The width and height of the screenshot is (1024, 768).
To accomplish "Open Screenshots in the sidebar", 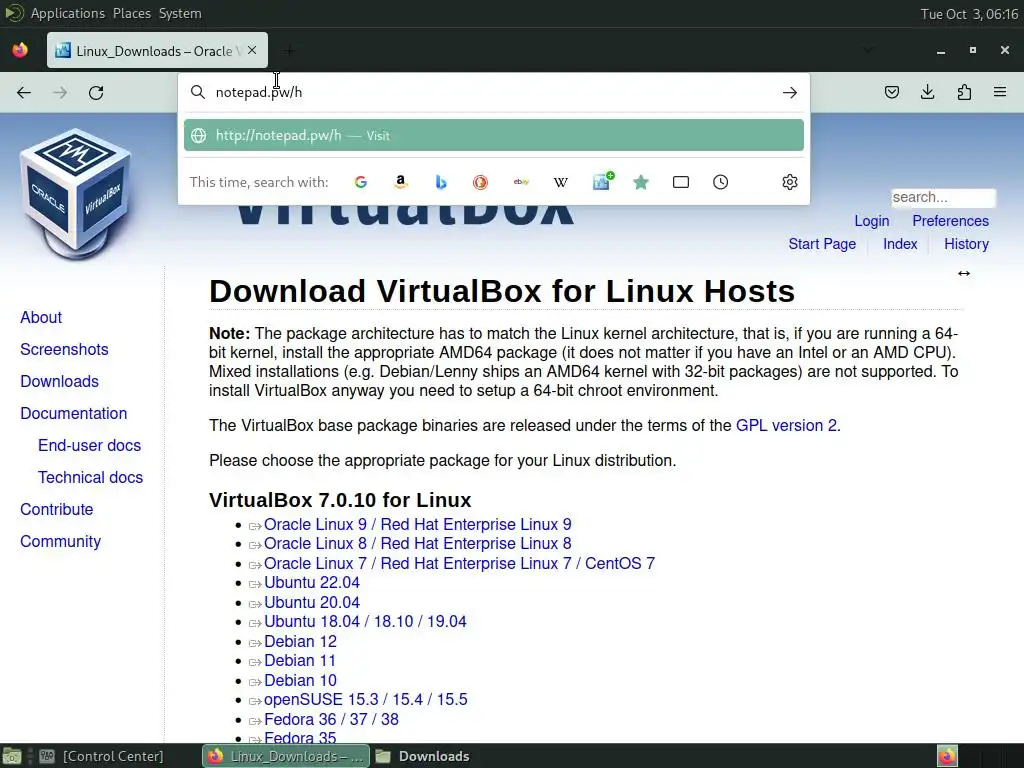I will [64, 349].
